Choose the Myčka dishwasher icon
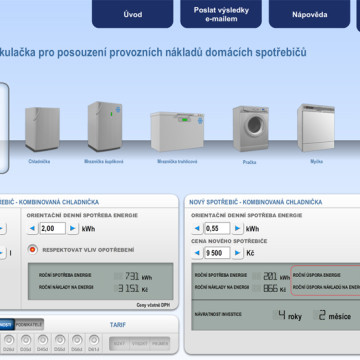This screenshot has width=360, height=360. 316,128
